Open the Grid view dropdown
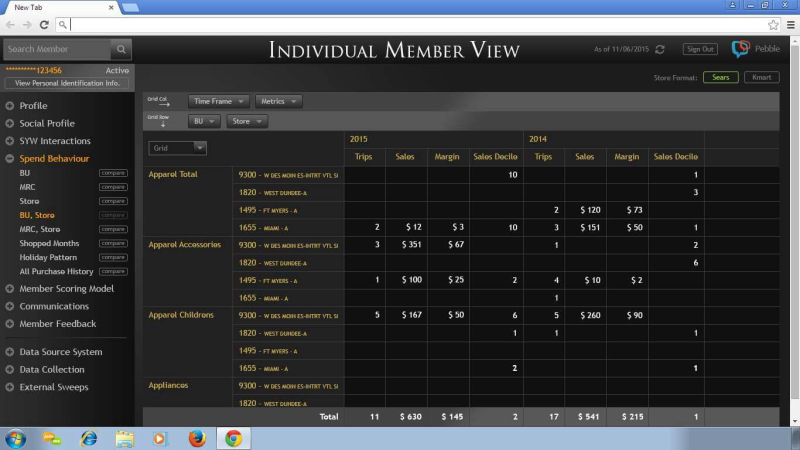The height and width of the screenshot is (450, 800). [x=178, y=148]
